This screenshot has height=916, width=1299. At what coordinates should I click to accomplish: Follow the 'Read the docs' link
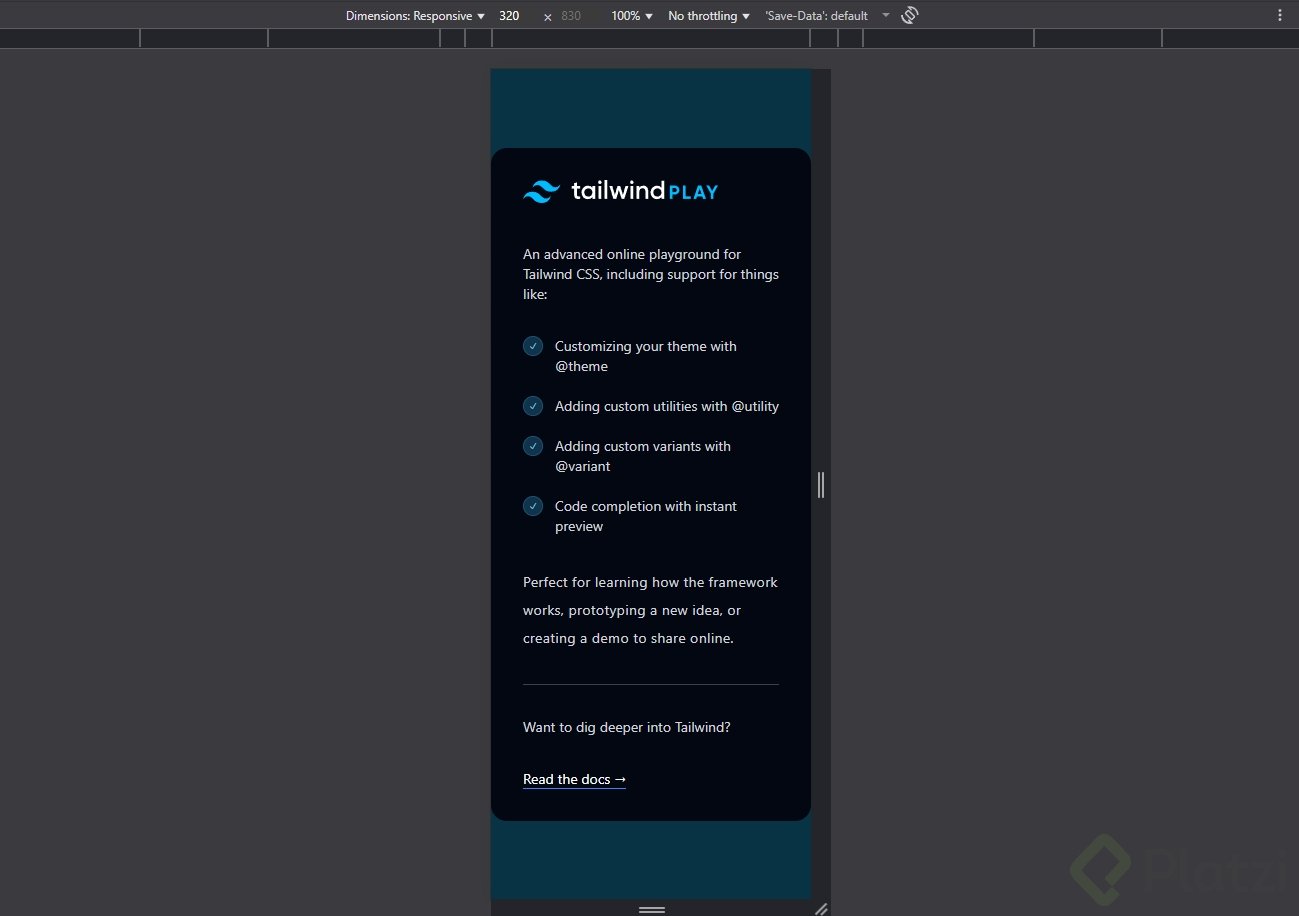coord(574,779)
